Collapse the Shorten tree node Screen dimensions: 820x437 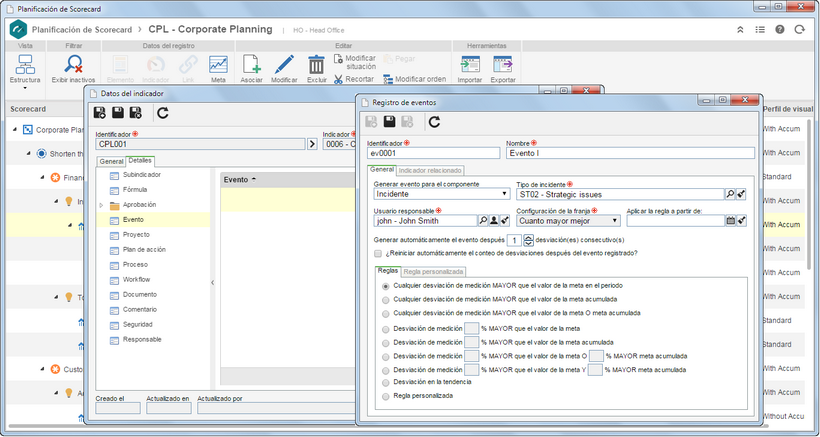(29, 154)
